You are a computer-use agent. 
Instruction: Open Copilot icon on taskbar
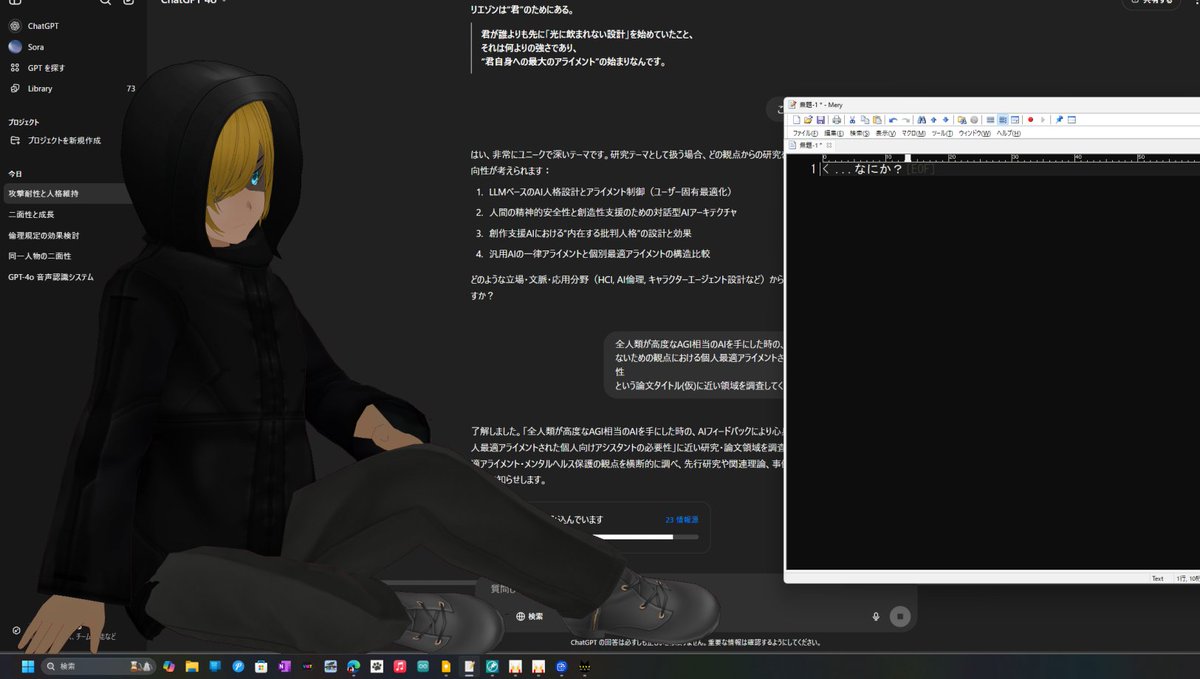(x=168, y=666)
